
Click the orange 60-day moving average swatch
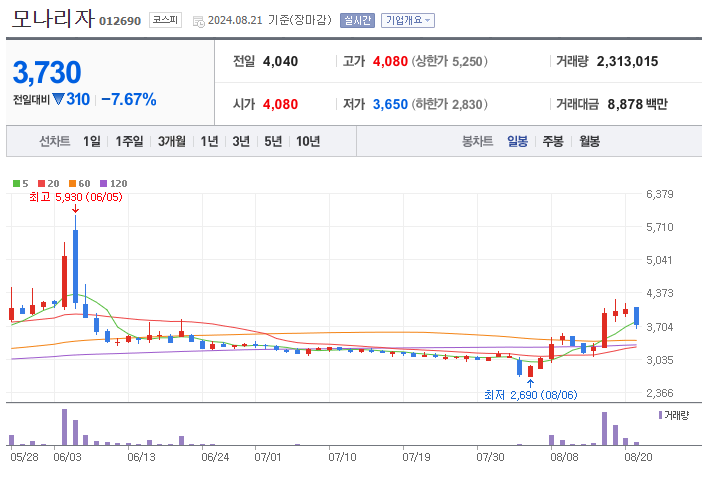click(73, 184)
